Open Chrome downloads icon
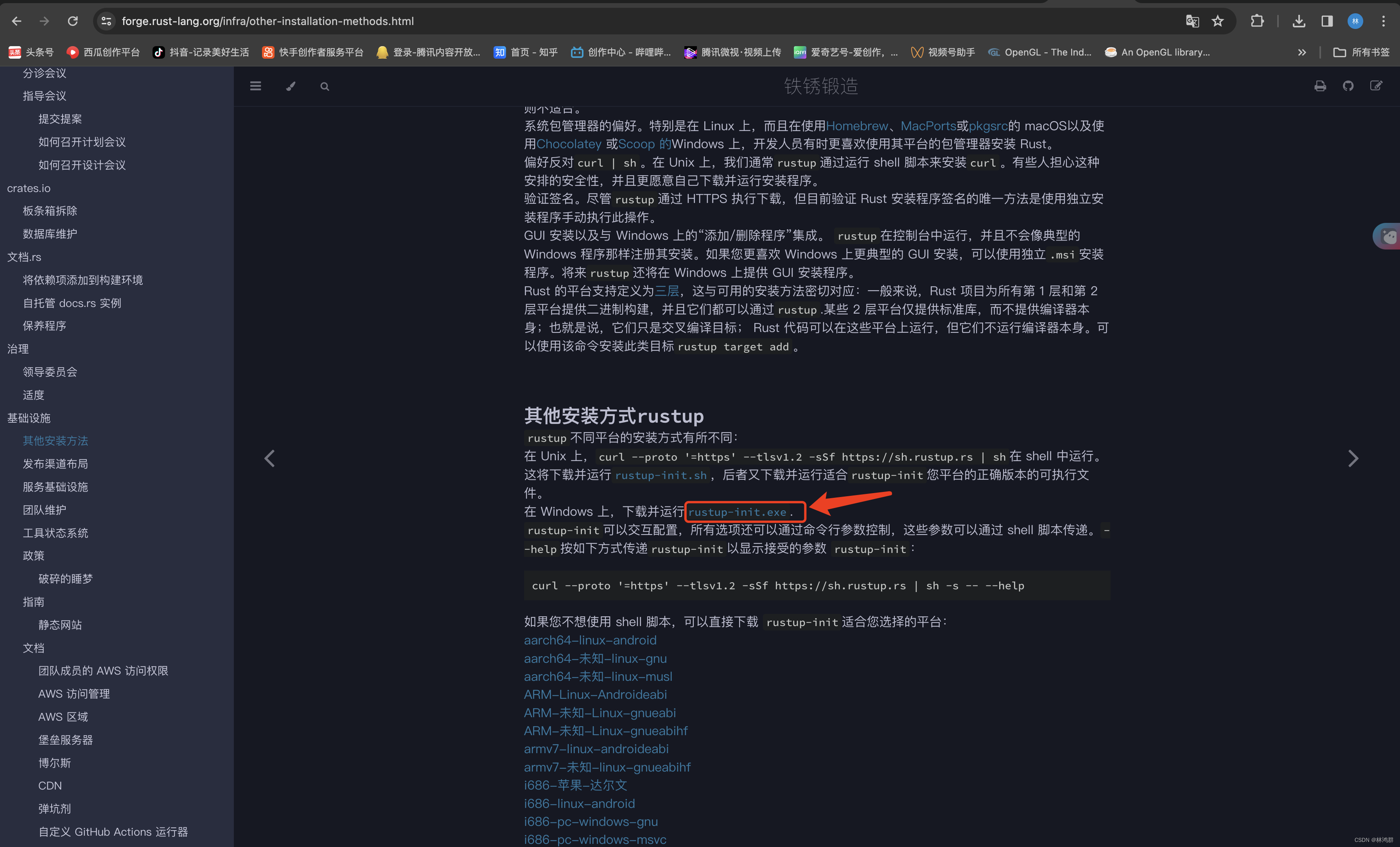 coord(1298,21)
